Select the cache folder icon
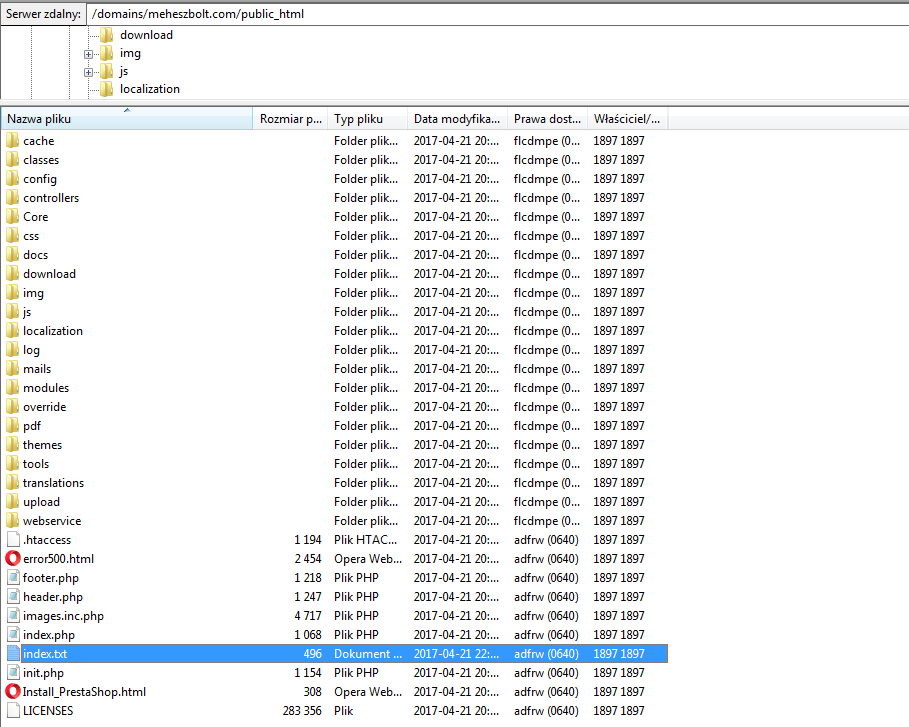Screen dimensions: 909x727 (13, 140)
